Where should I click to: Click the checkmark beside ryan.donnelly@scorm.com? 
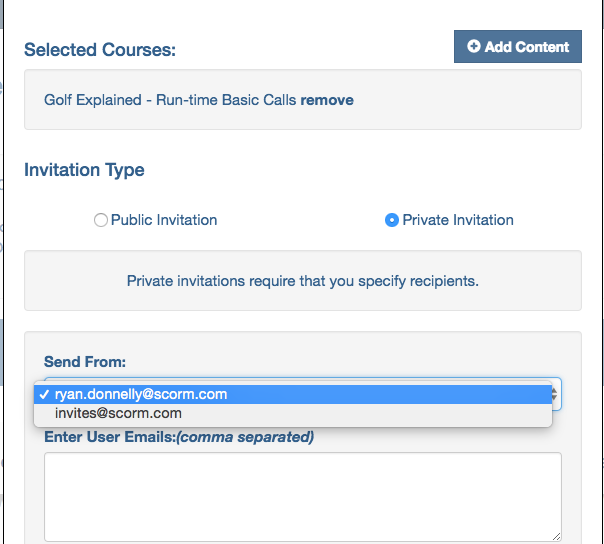[x=45, y=394]
